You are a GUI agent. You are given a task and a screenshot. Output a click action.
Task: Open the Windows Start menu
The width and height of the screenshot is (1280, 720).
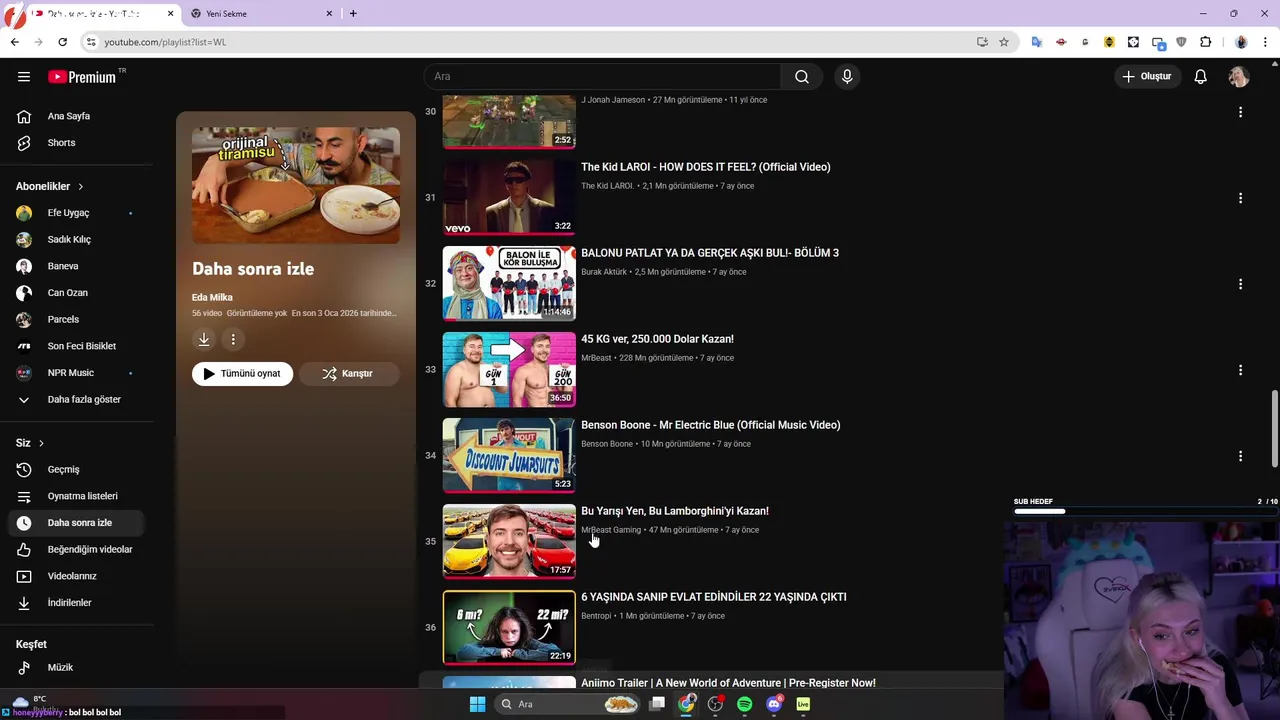(x=477, y=704)
